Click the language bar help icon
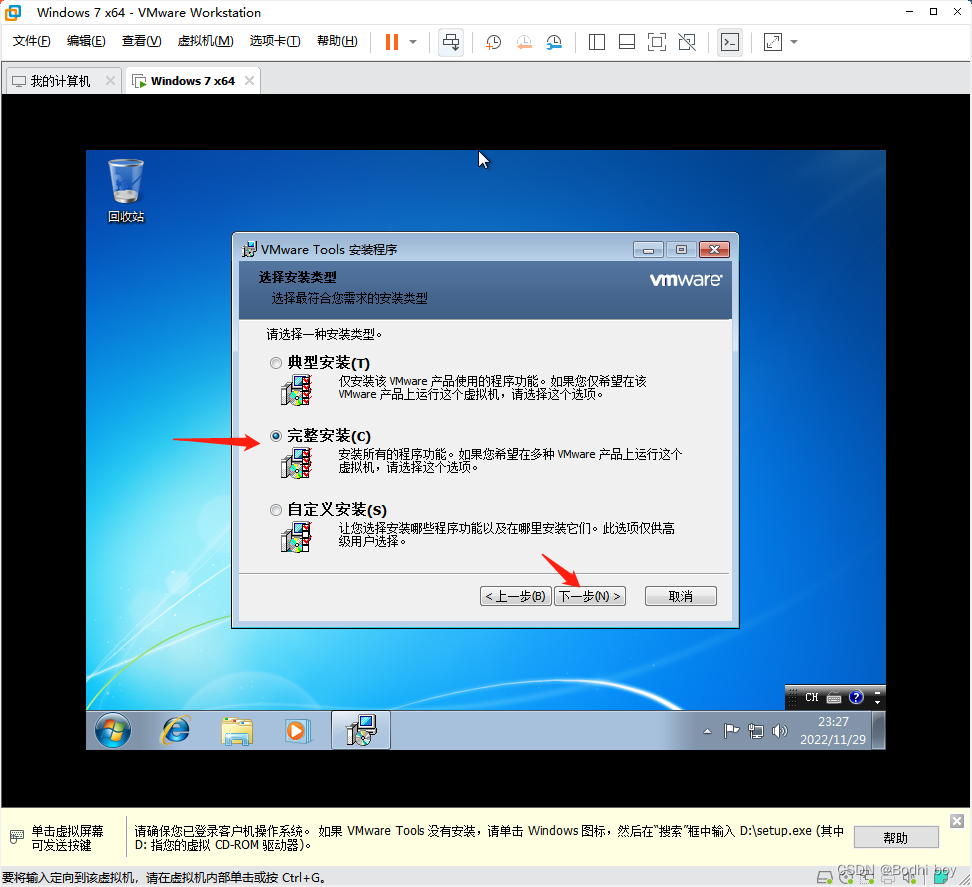Screen dimensions: 972x887 (856, 697)
